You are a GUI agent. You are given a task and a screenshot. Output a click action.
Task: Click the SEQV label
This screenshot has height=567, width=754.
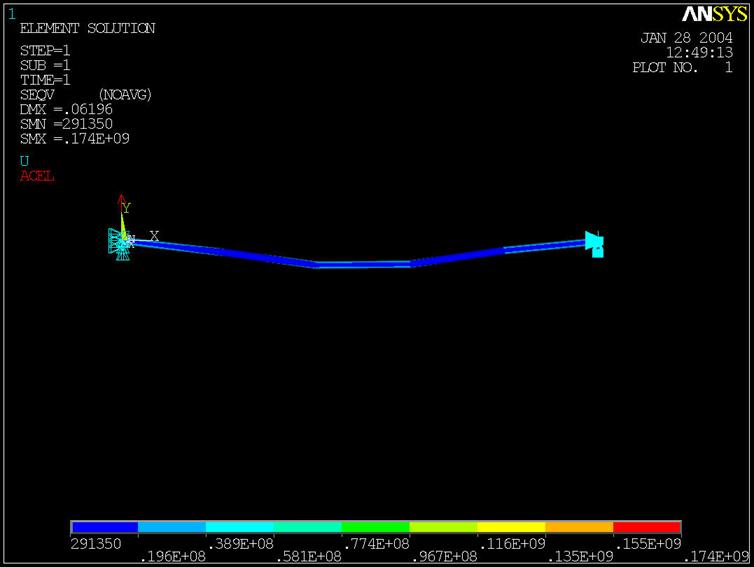click(x=37, y=95)
